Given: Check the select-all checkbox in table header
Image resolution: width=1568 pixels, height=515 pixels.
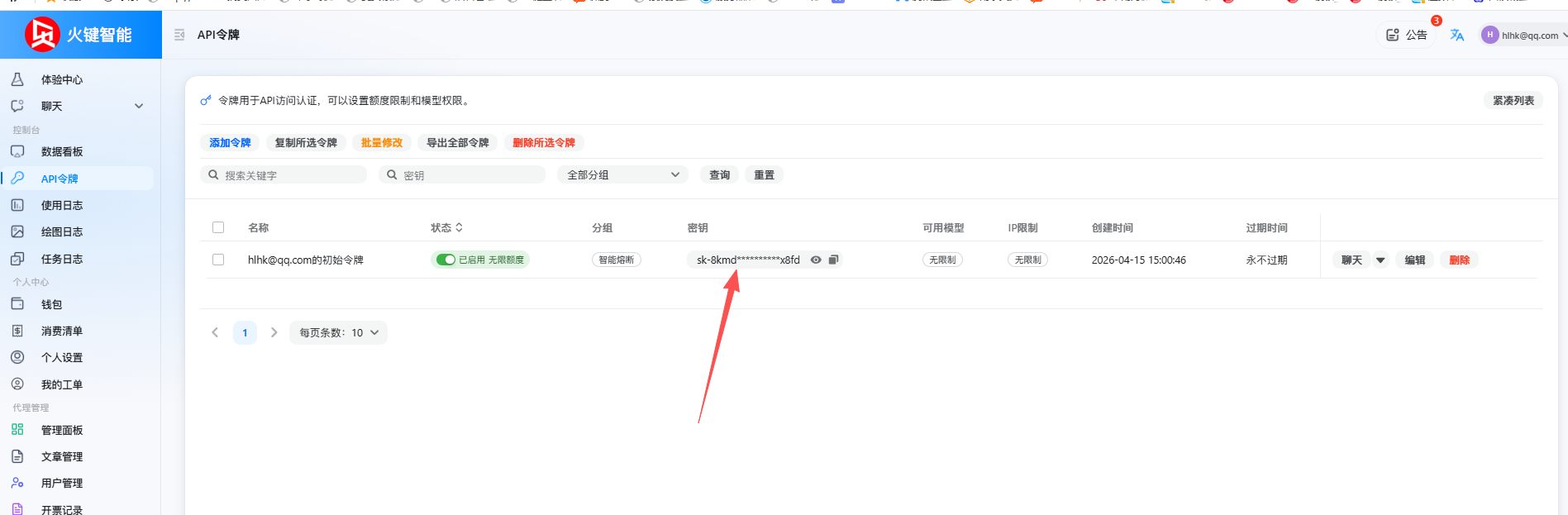Looking at the screenshot, I should (218, 227).
